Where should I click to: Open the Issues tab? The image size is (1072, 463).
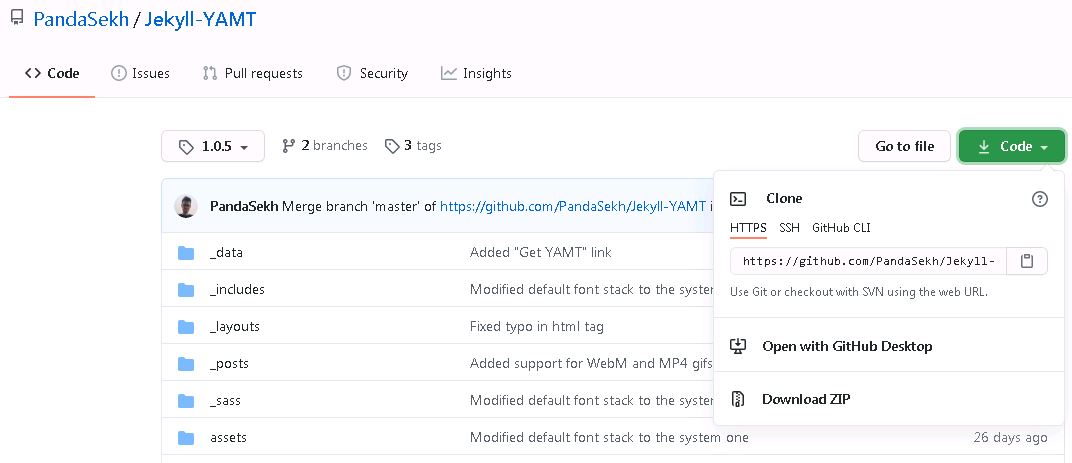point(140,73)
